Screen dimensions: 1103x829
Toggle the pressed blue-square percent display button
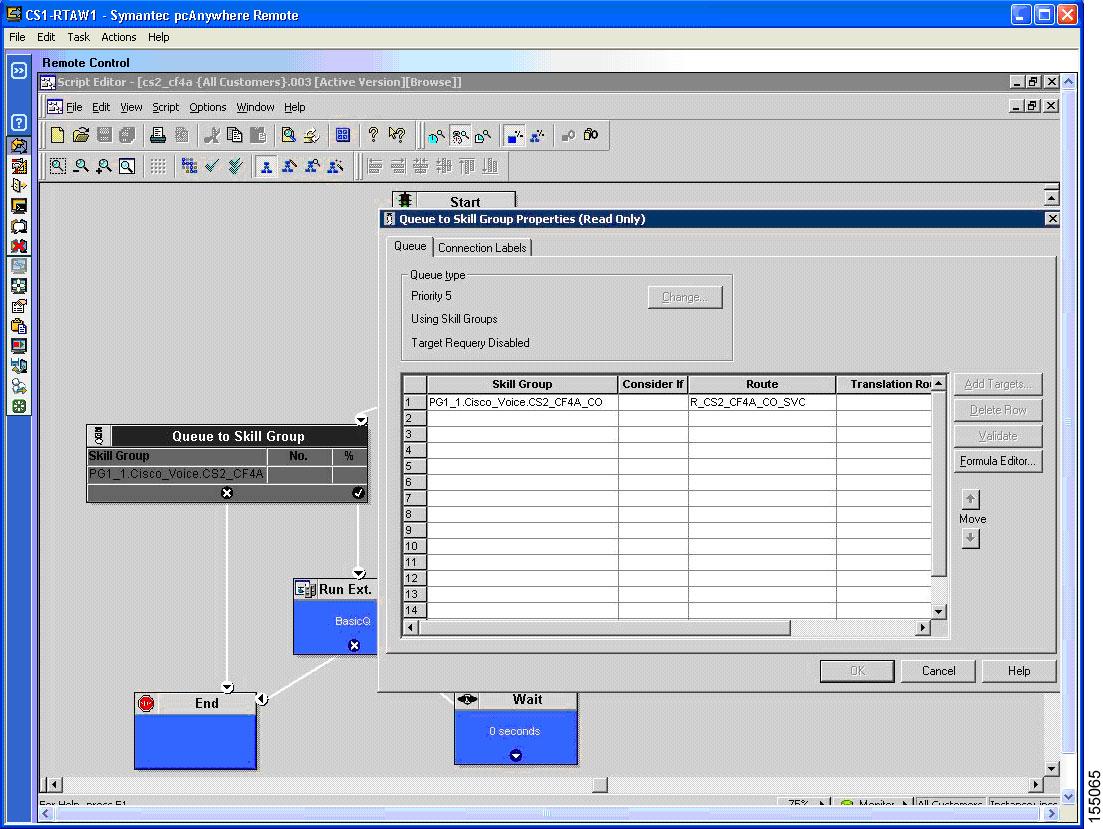[x=514, y=135]
